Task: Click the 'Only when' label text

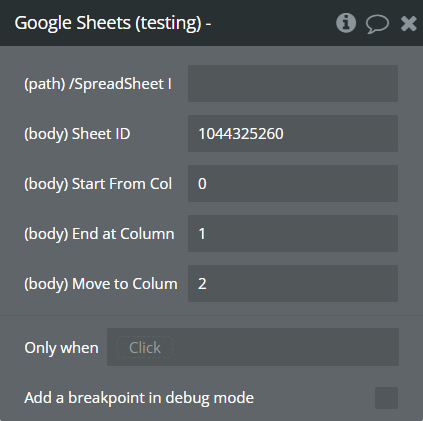Action: [x=61, y=348]
